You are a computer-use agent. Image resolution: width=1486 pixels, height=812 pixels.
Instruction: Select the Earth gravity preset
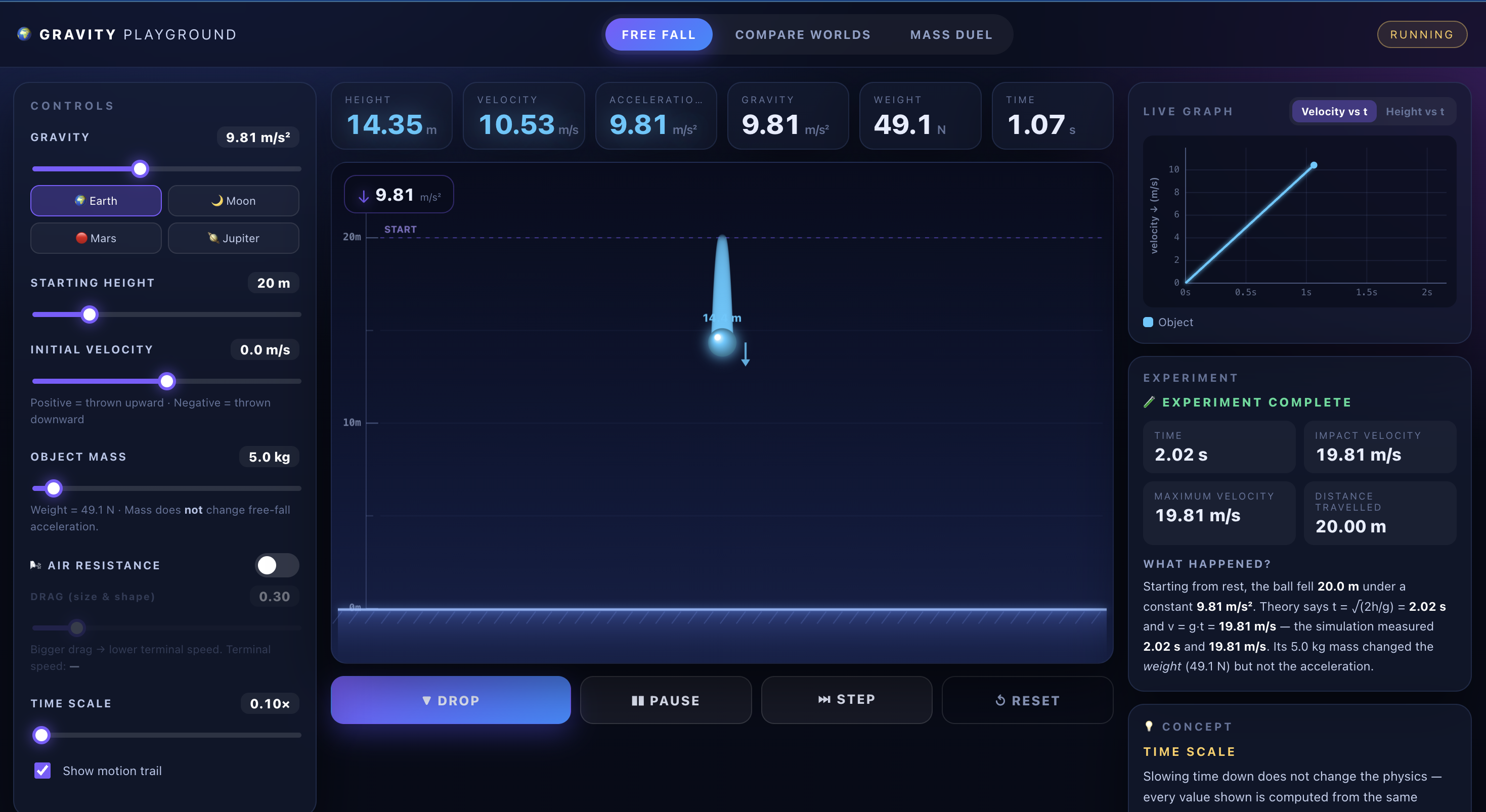point(96,201)
